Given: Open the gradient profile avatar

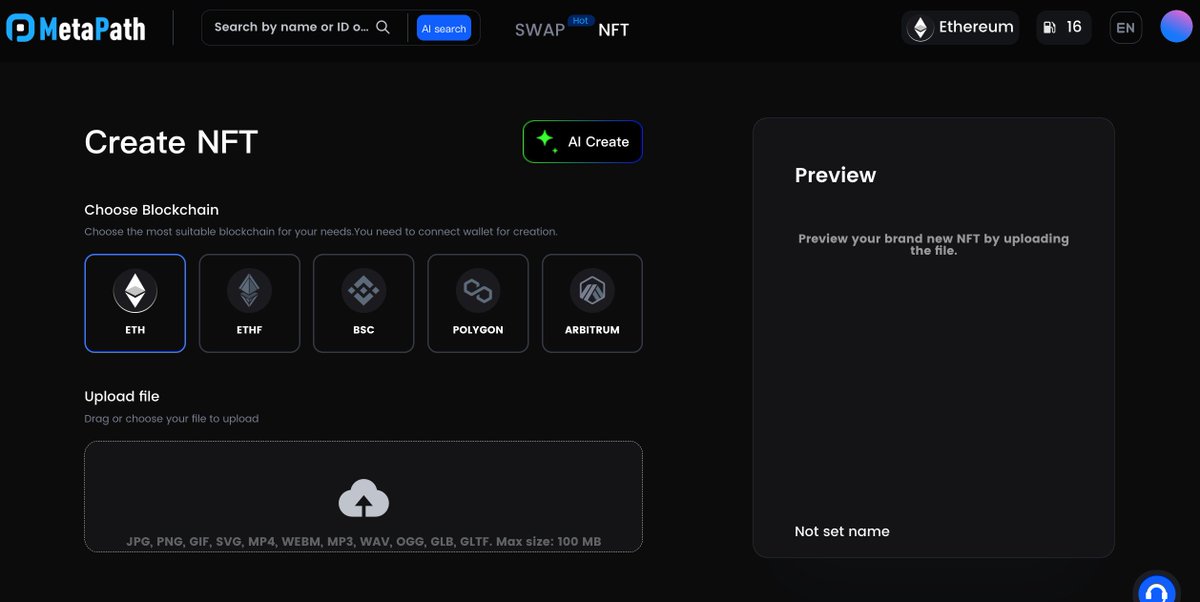Looking at the screenshot, I should point(1176,27).
